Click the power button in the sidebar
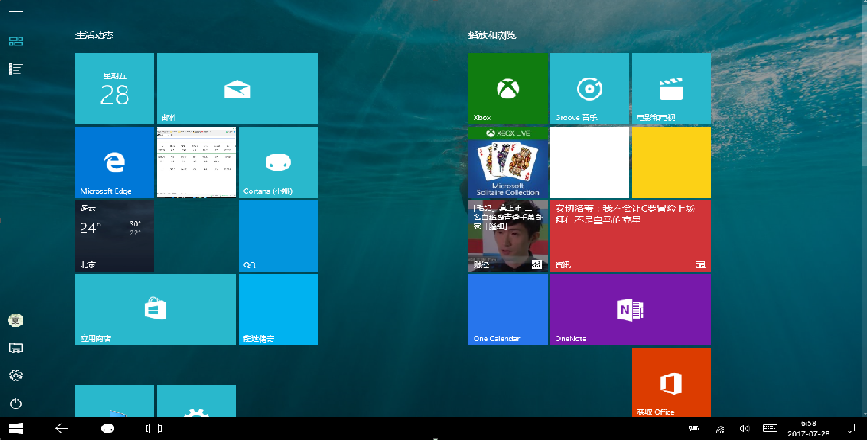867x440 pixels. click(15, 403)
